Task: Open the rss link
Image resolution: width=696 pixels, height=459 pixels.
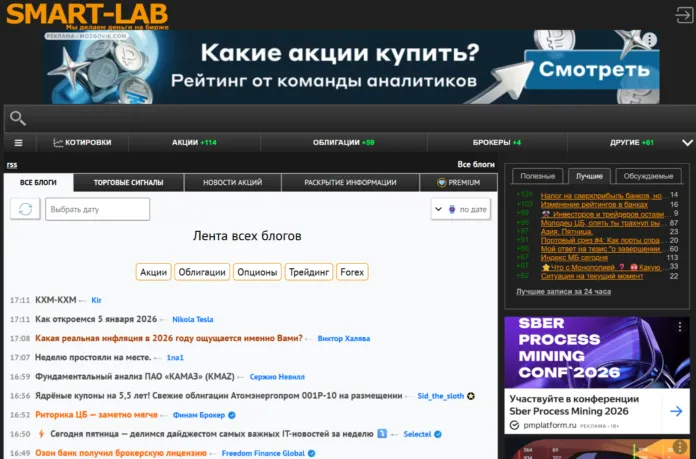Action: click(x=12, y=165)
